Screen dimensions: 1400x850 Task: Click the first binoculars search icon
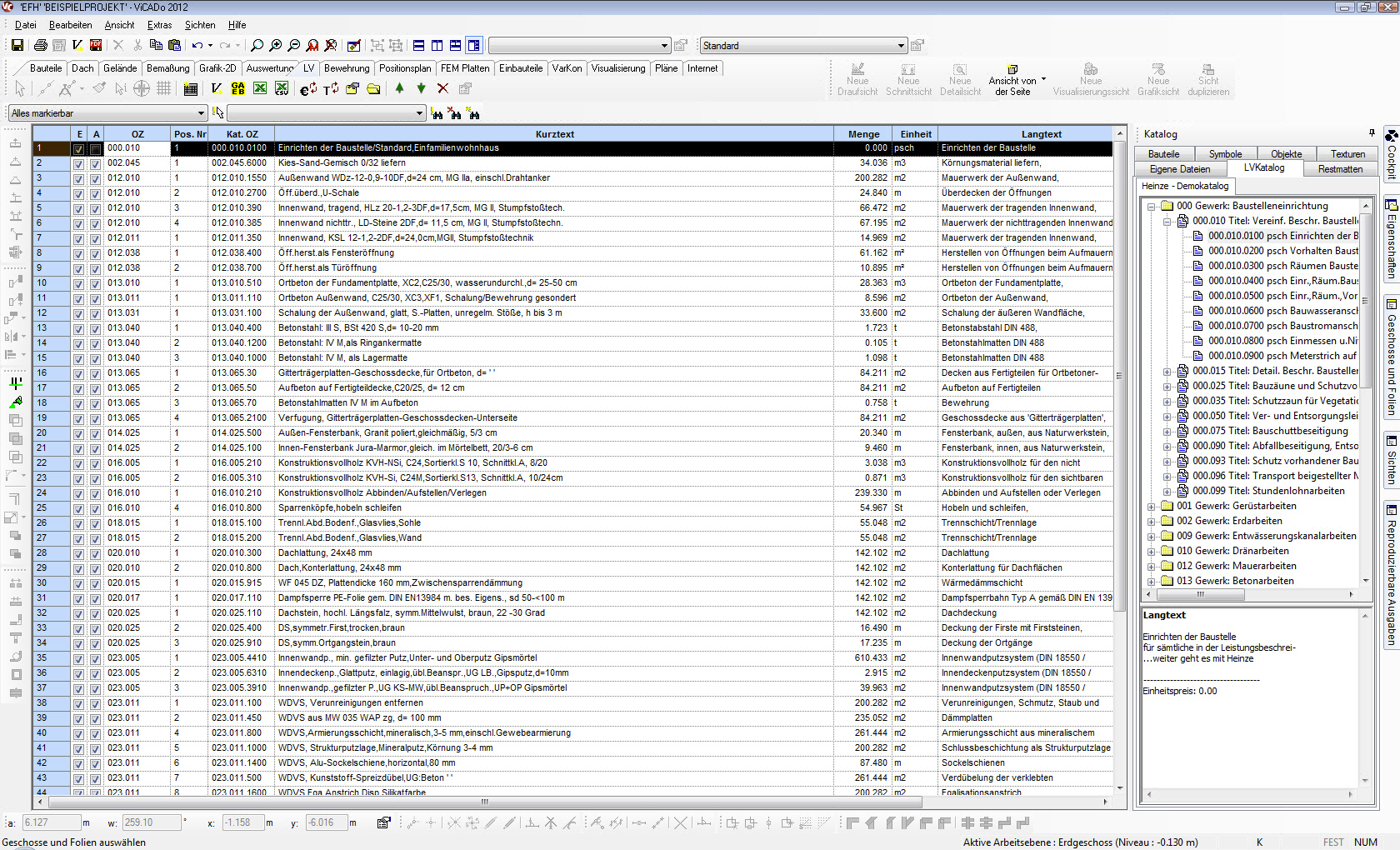[x=437, y=113]
